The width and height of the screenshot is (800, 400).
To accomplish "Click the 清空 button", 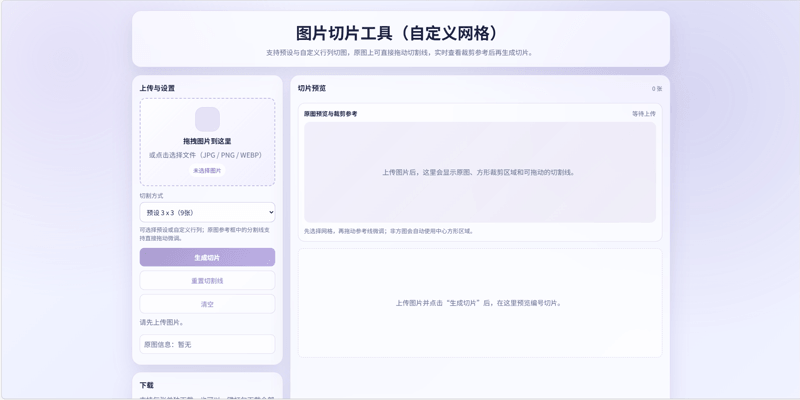I will [x=207, y=304].
